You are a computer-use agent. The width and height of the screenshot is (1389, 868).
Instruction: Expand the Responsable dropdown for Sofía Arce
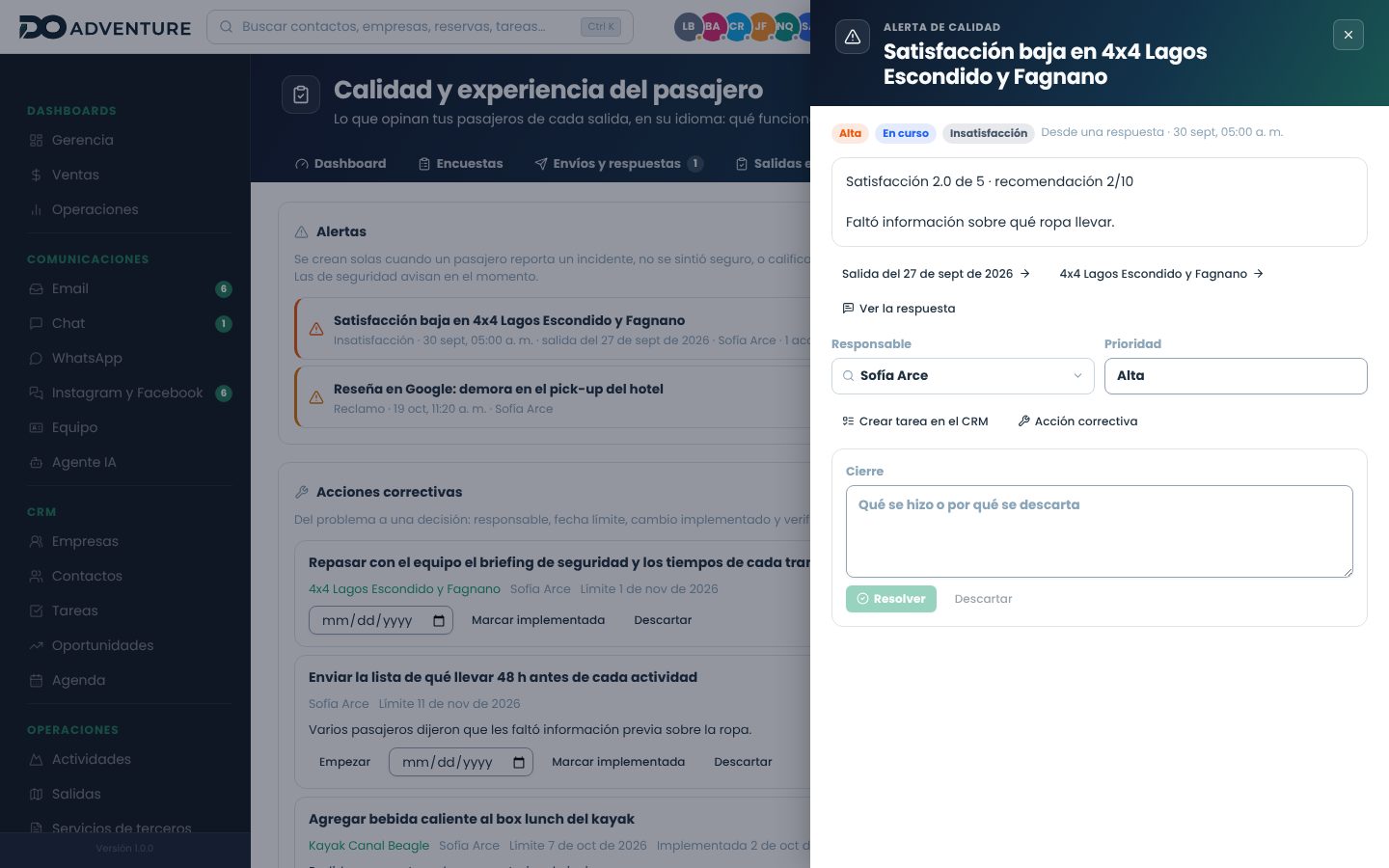point(963,376)
